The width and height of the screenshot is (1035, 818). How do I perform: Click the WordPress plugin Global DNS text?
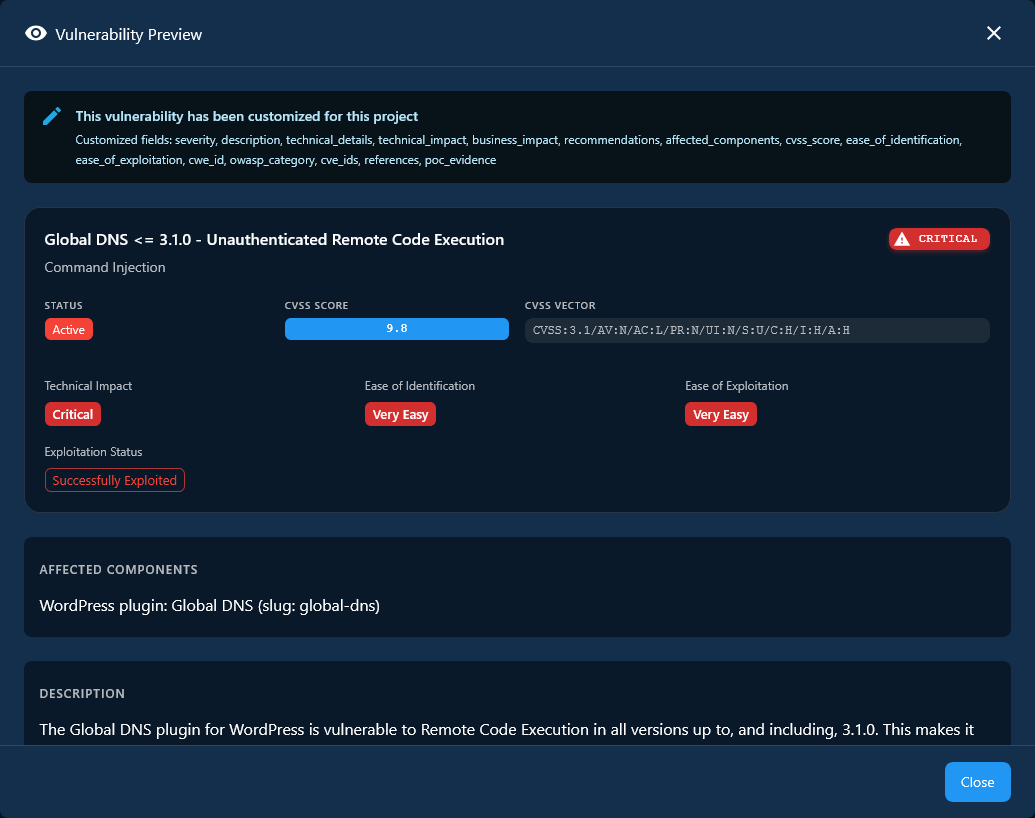tap(210, 606)
